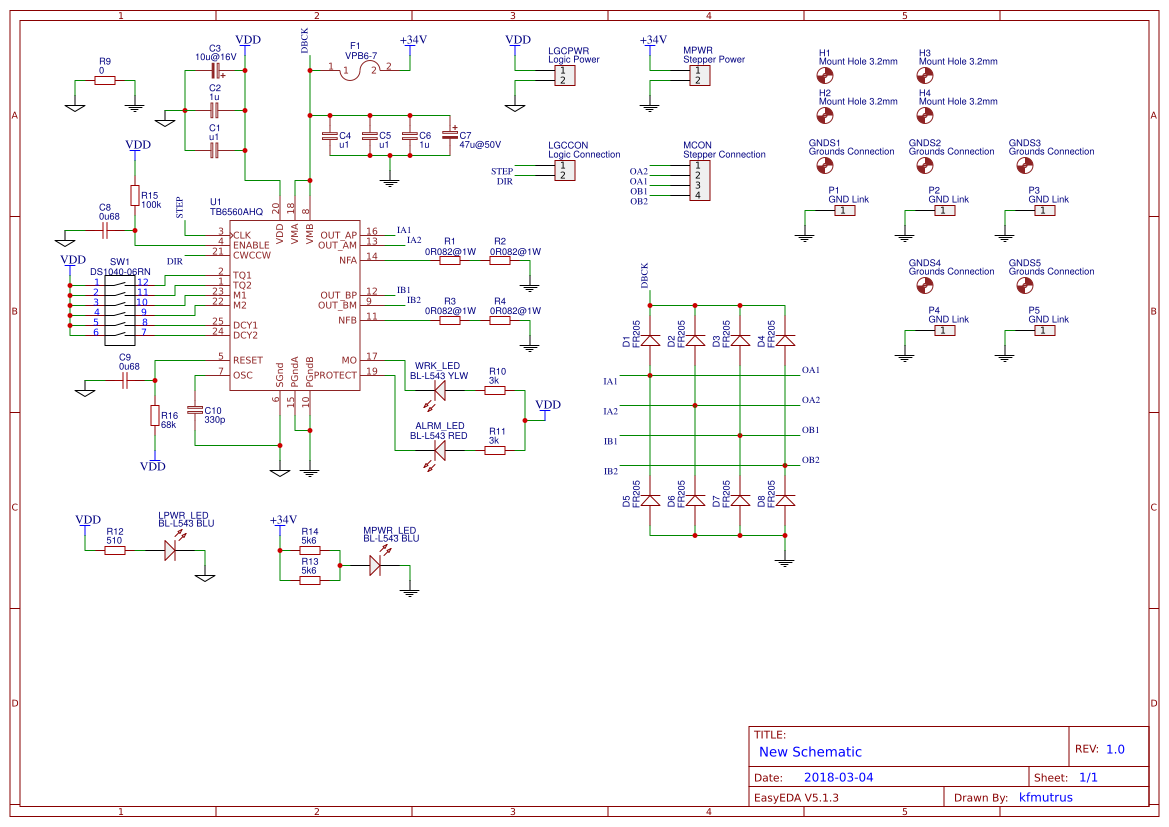Screen dimensions: 1169x827
Task: Click diode D1 FR205 symbol
Action: (651, 340)
